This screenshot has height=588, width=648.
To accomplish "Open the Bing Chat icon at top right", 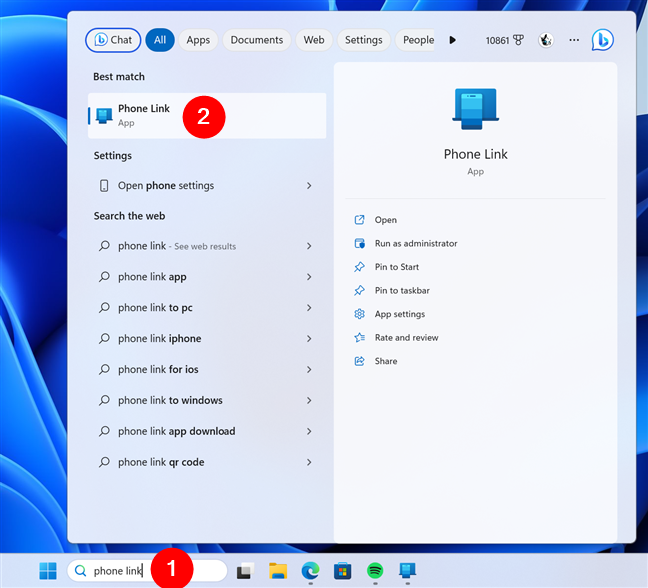I will [x=602, y=40].
